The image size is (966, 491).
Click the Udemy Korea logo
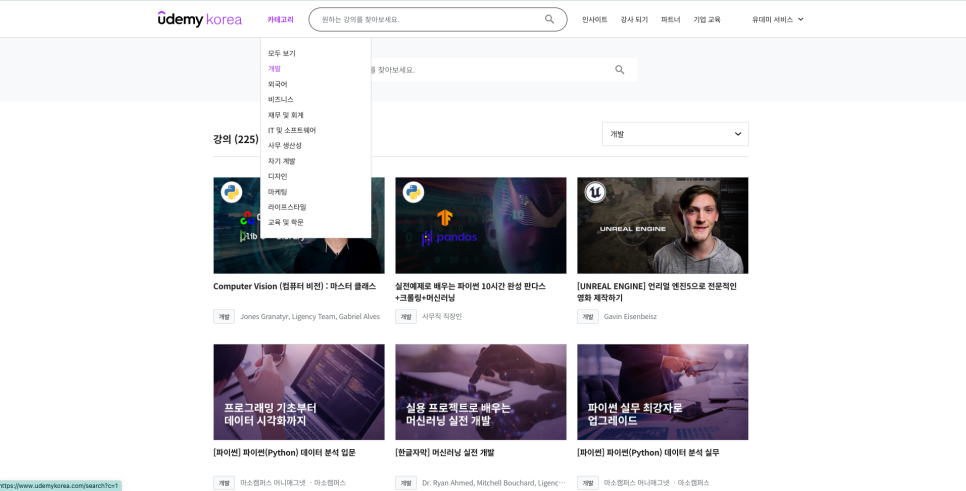tap(200, 19)
